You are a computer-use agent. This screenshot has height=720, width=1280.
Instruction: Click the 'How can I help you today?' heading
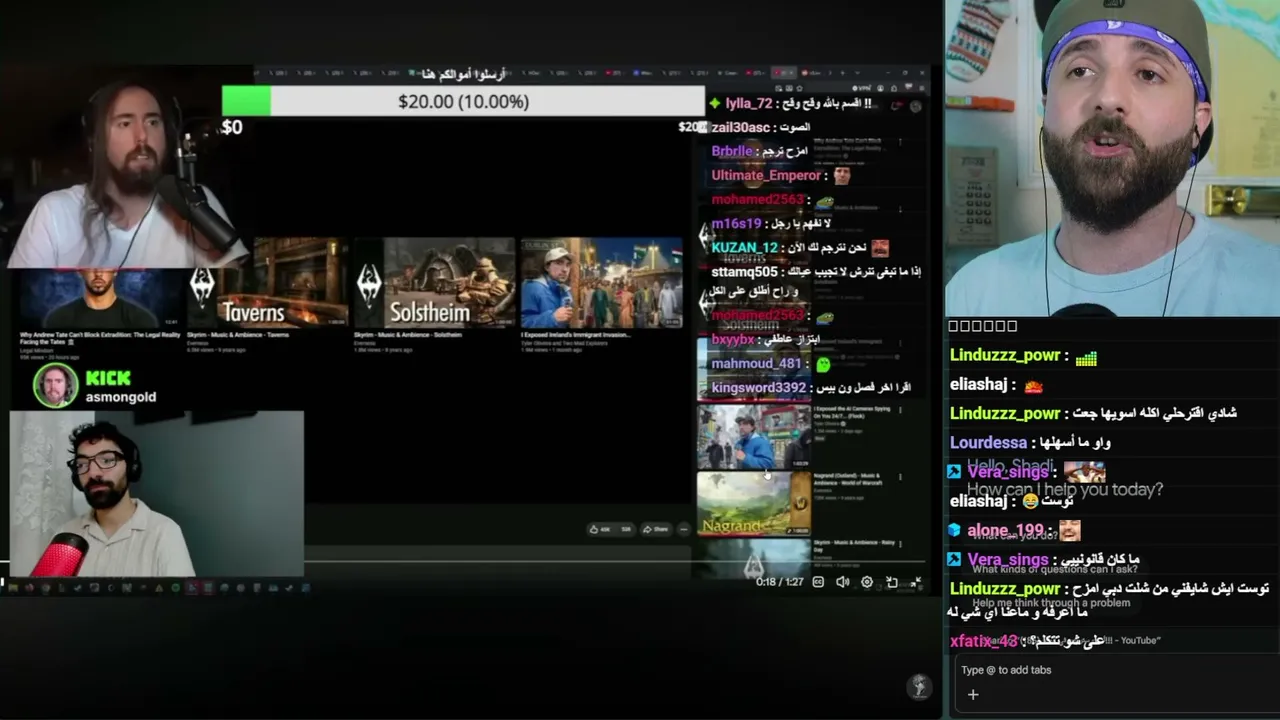click(x=1065, y=490)
